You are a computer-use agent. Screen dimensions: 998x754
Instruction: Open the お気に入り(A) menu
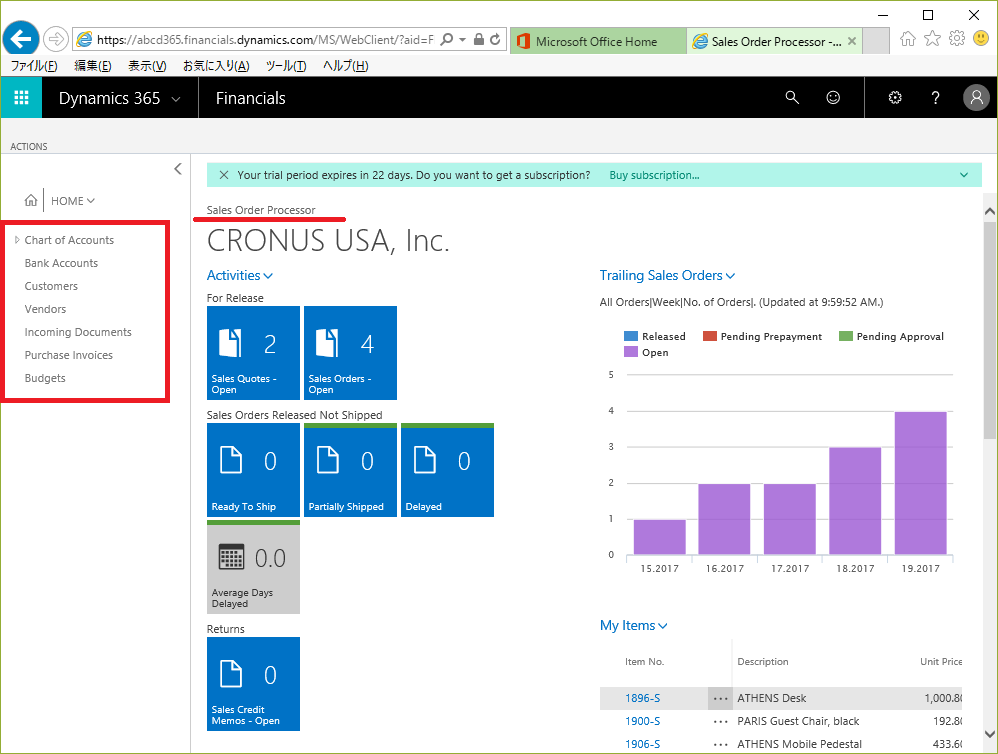(x=216, y=66)
